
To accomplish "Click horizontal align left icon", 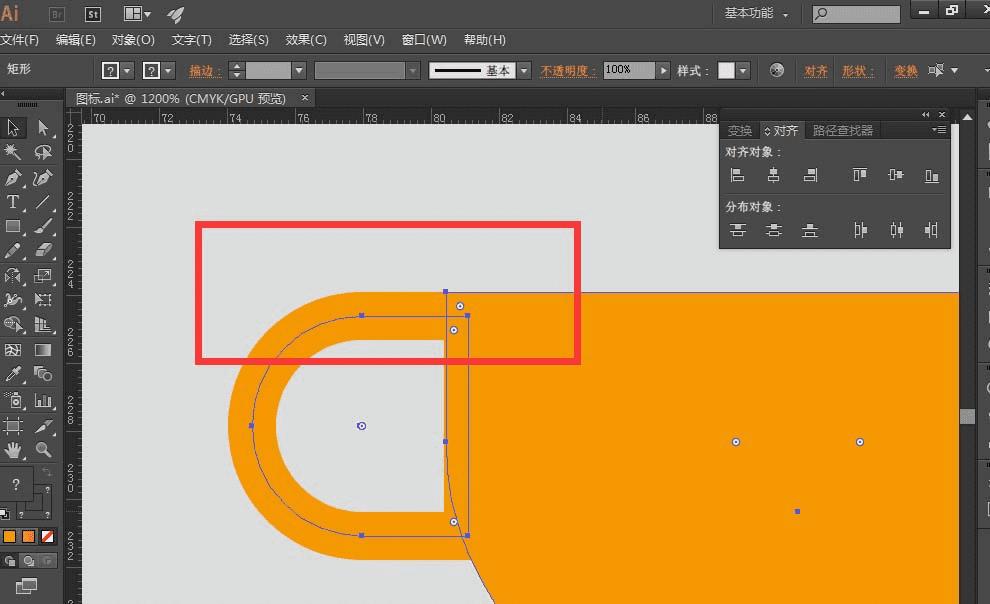I will 737,176.
